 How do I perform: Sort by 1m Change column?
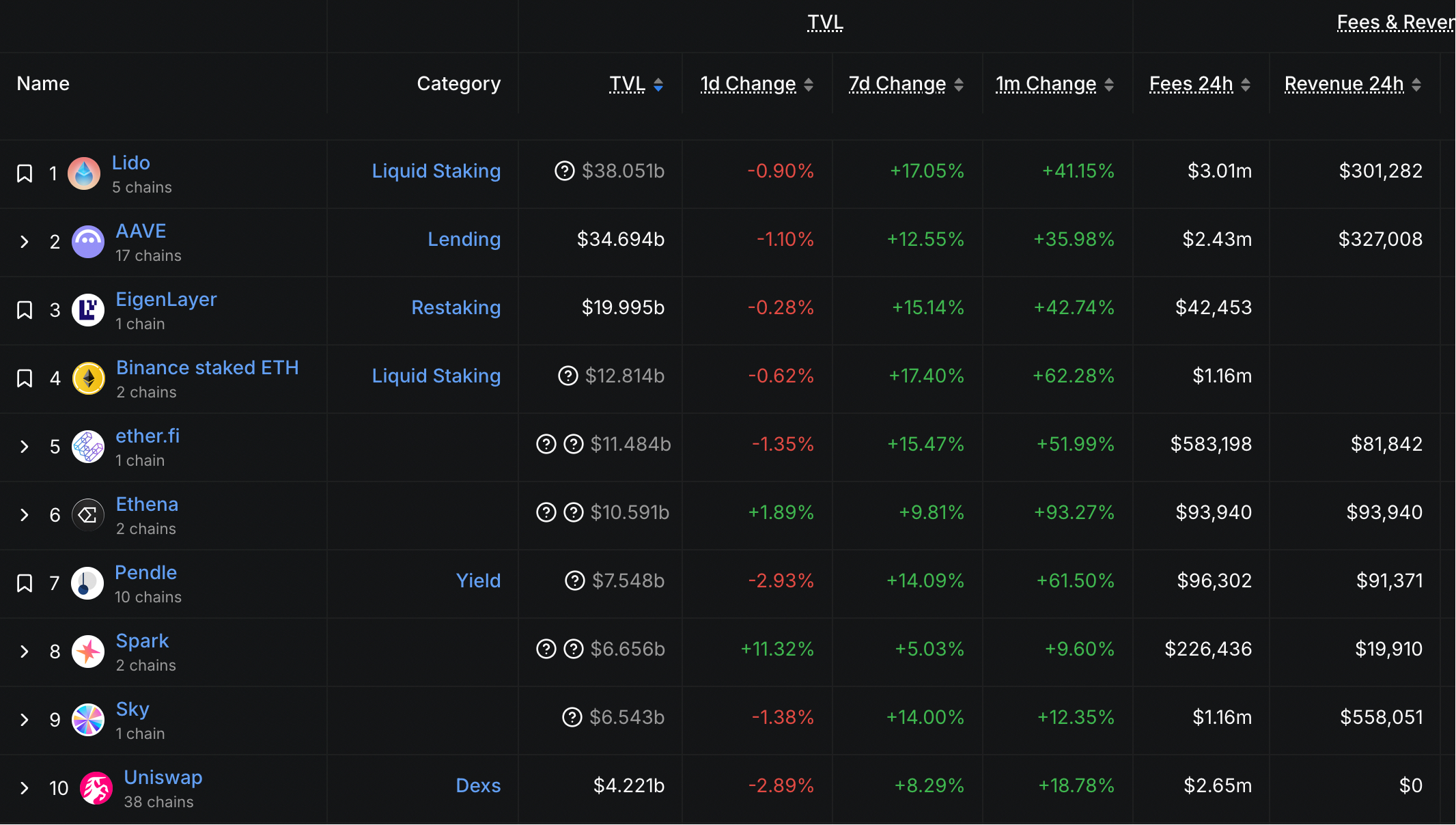coord(1055,84)
